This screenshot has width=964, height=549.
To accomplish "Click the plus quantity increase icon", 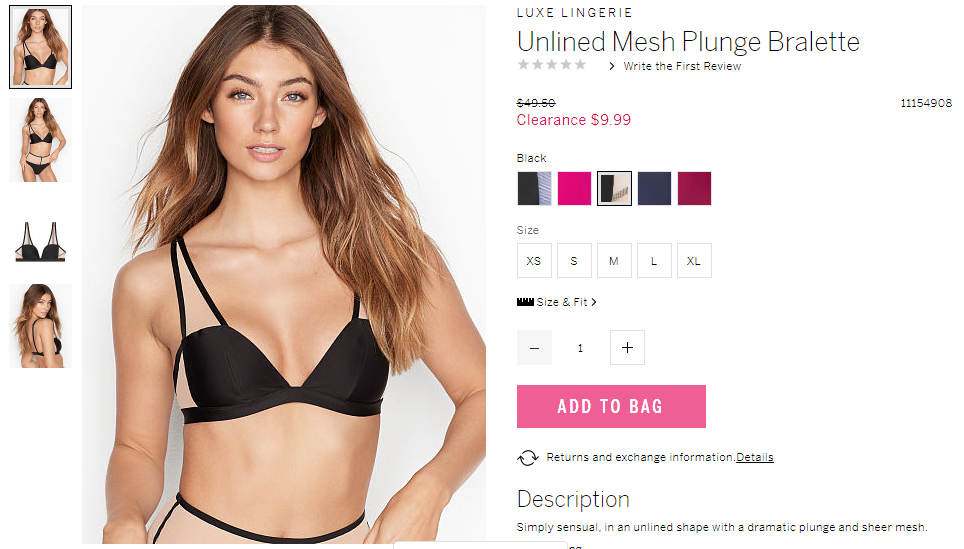I will pos(627,347).
